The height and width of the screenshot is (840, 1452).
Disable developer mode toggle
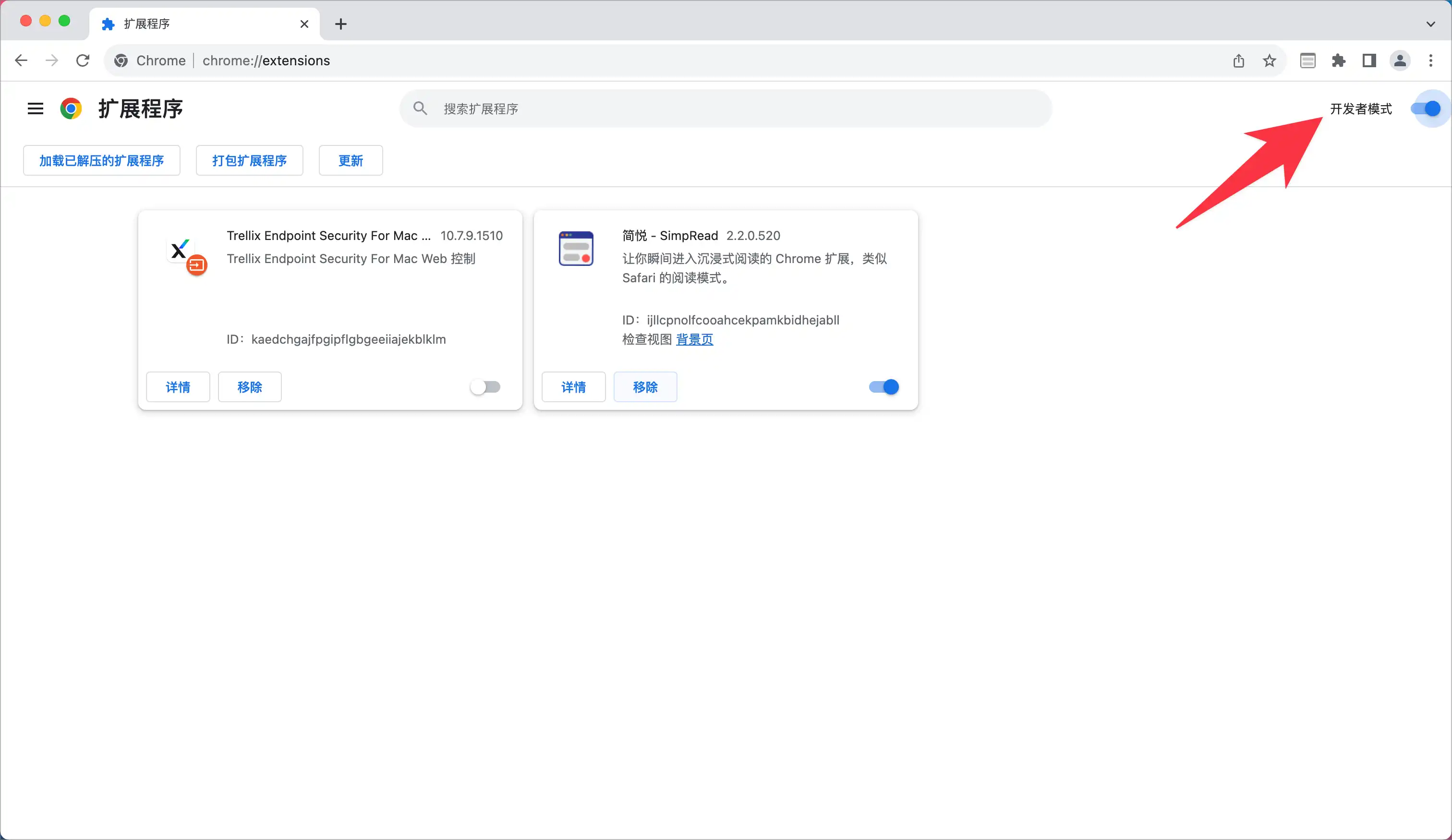point(1426,108)
